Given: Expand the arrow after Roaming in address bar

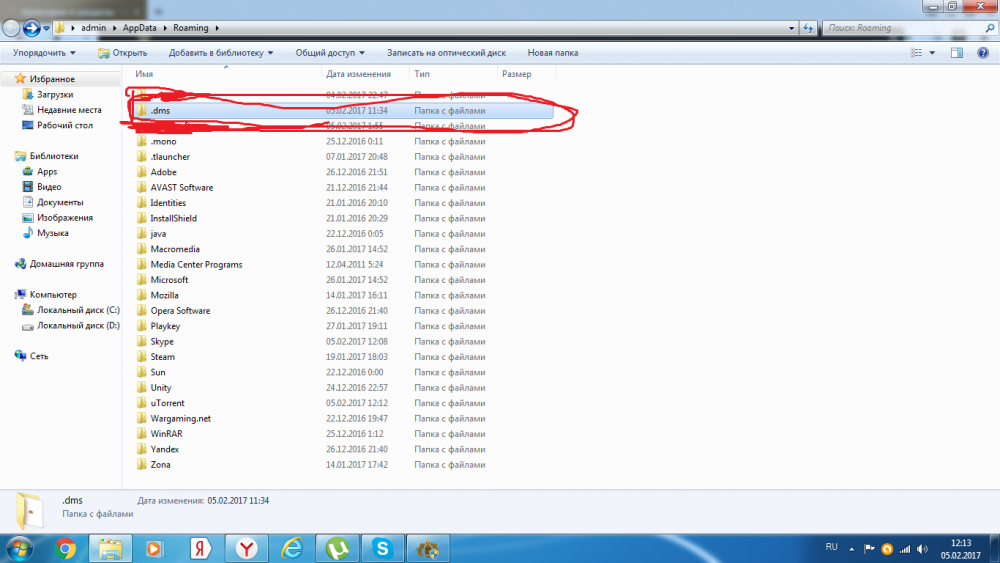Looking at the screenshot, I should point(217,28).
